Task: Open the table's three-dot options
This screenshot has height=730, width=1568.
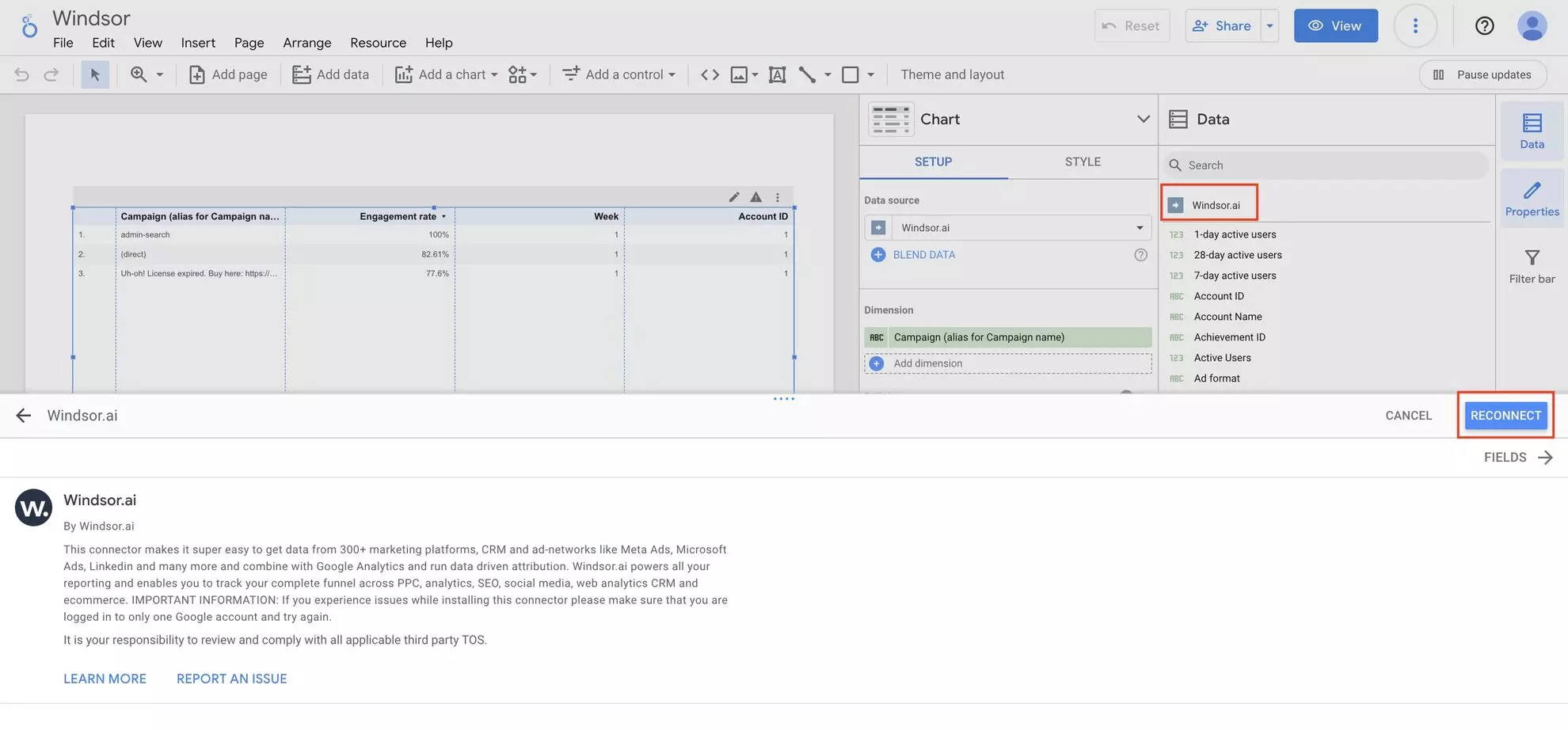Action: click(778, 197)
